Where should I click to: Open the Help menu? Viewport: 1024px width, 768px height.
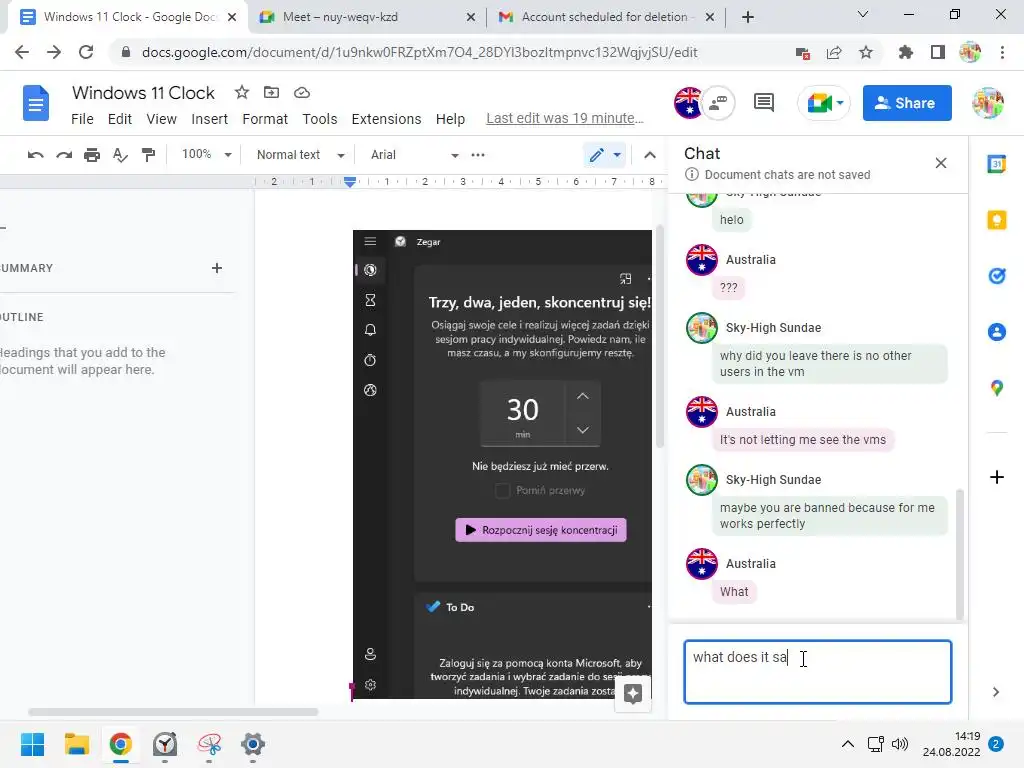pyautogui.click(x=451, y=119)
